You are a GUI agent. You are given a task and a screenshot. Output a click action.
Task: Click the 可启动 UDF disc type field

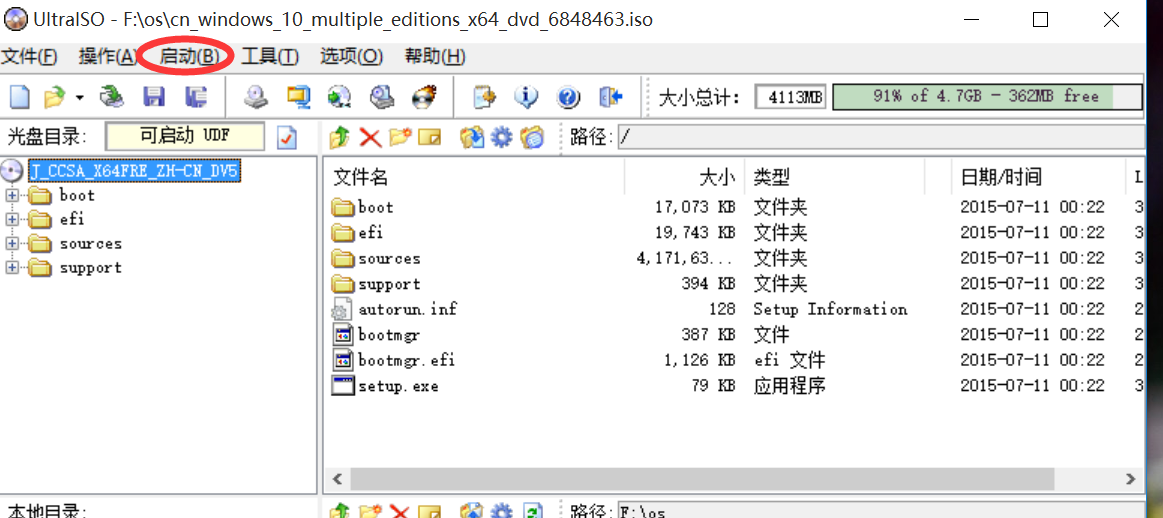(x=185, y=137)
